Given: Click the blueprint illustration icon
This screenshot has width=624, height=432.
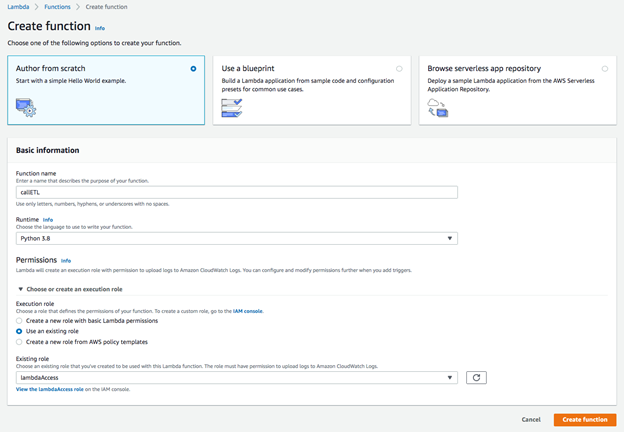Looking at the screenshot, I should [232, 108].
